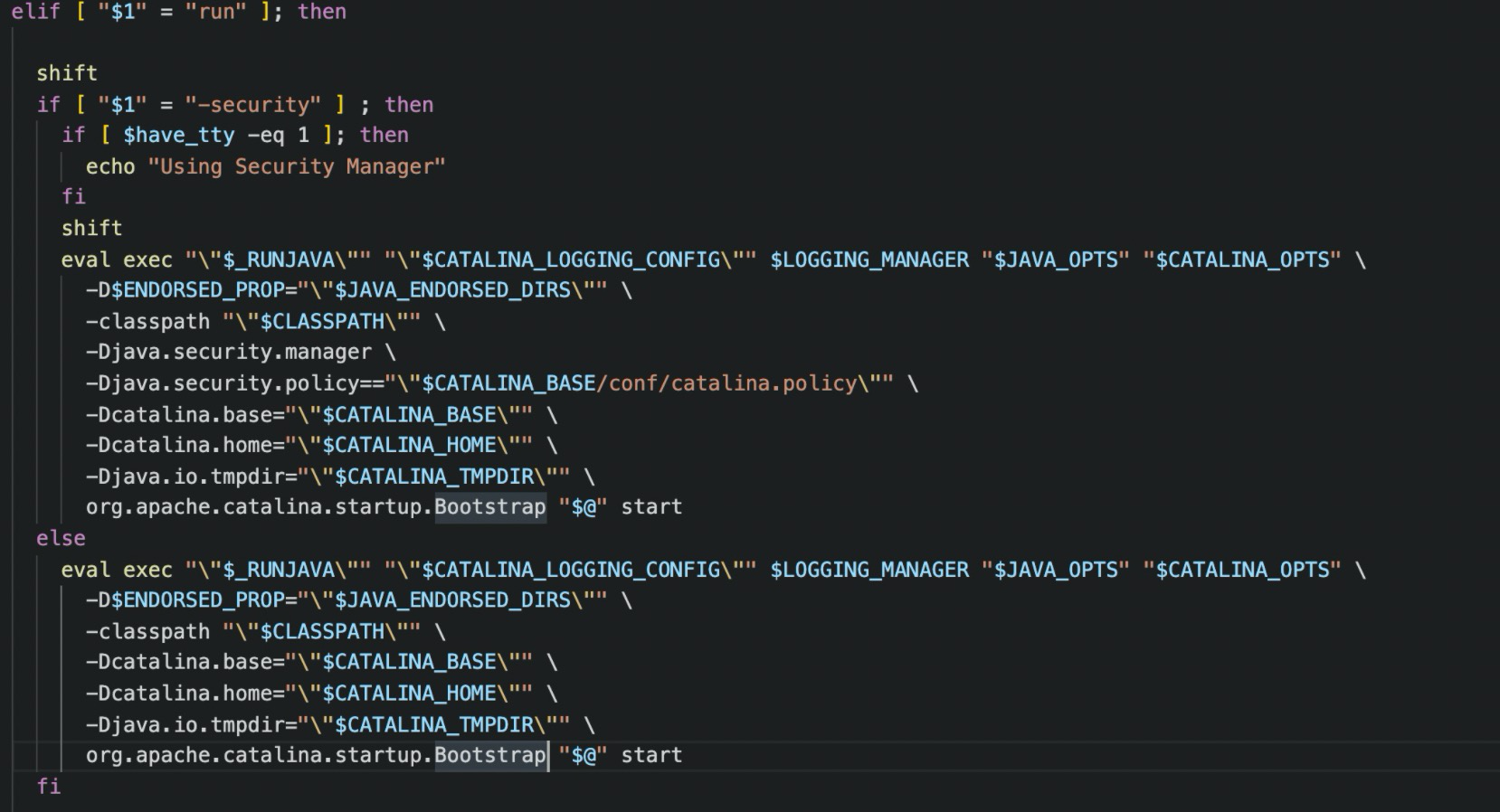Click -Djava.io.tmpdir line below the else line
The image size is (1500, 812).
pyautogui.click(x=340, y=725)
